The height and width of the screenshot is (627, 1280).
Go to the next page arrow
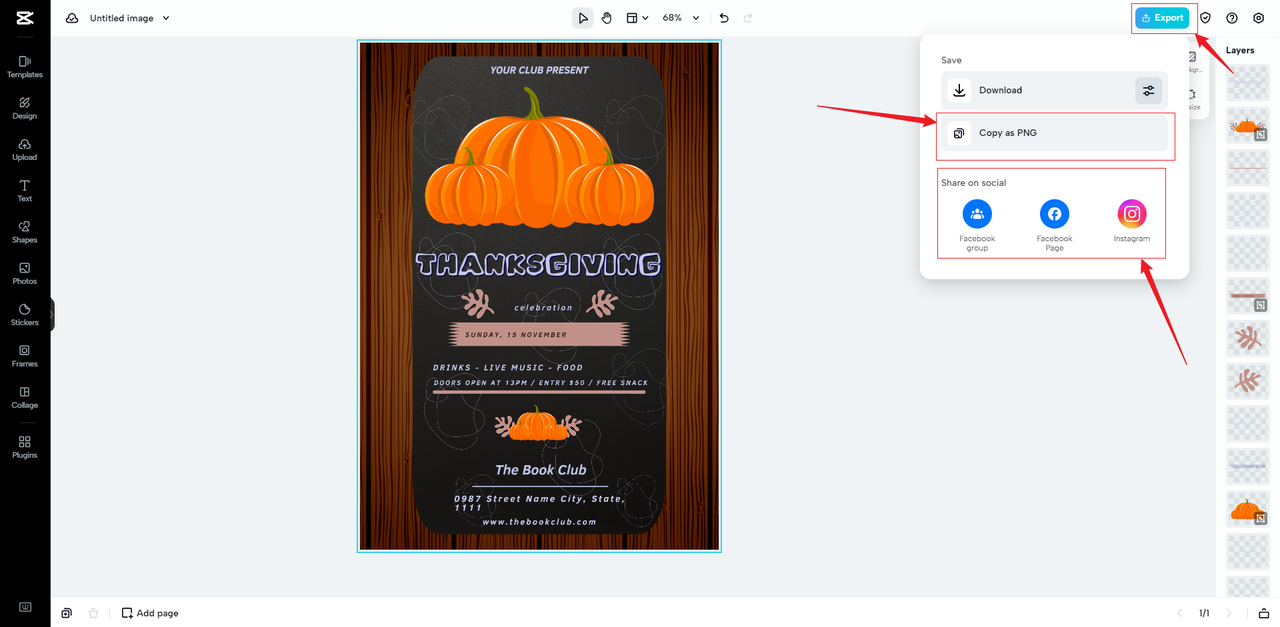pyautogui.click(x=1229, y=613)
